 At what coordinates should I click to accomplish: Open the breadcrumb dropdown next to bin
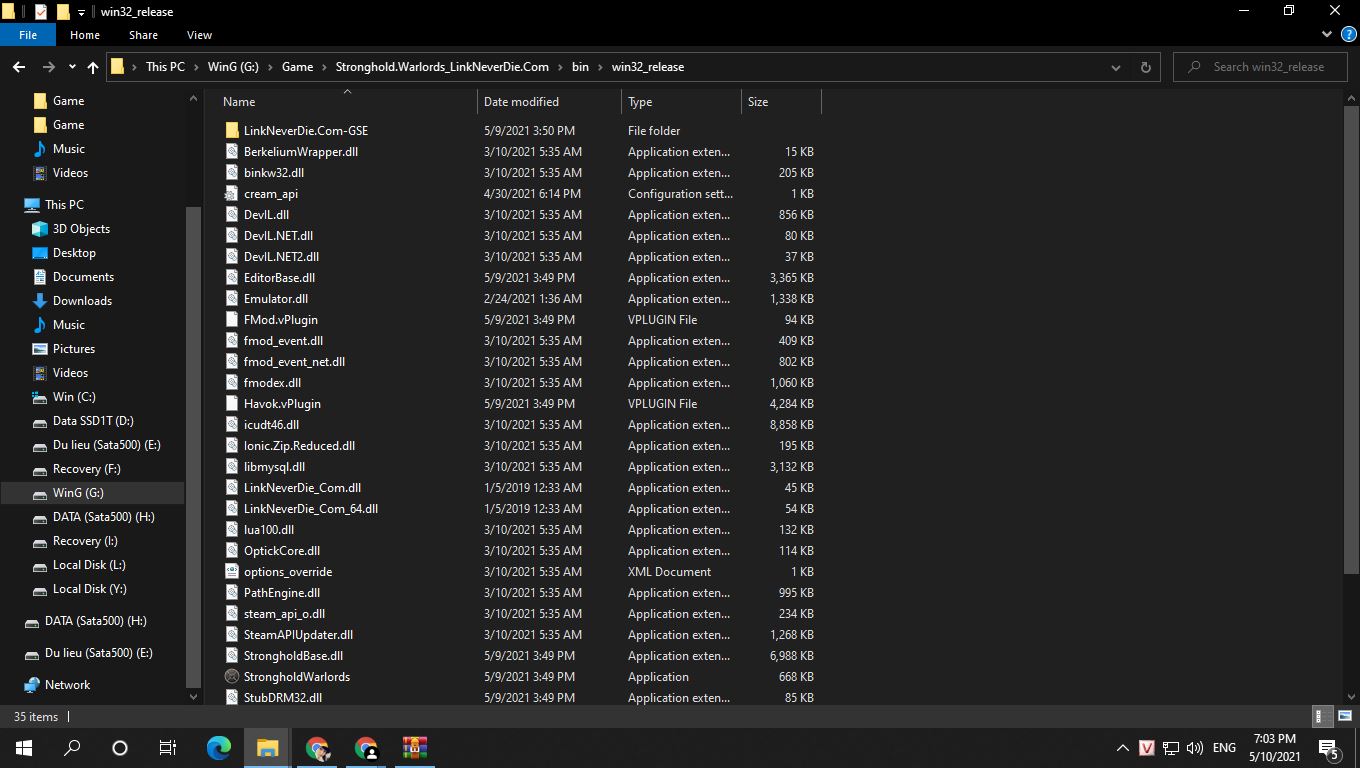pos(599,67)
